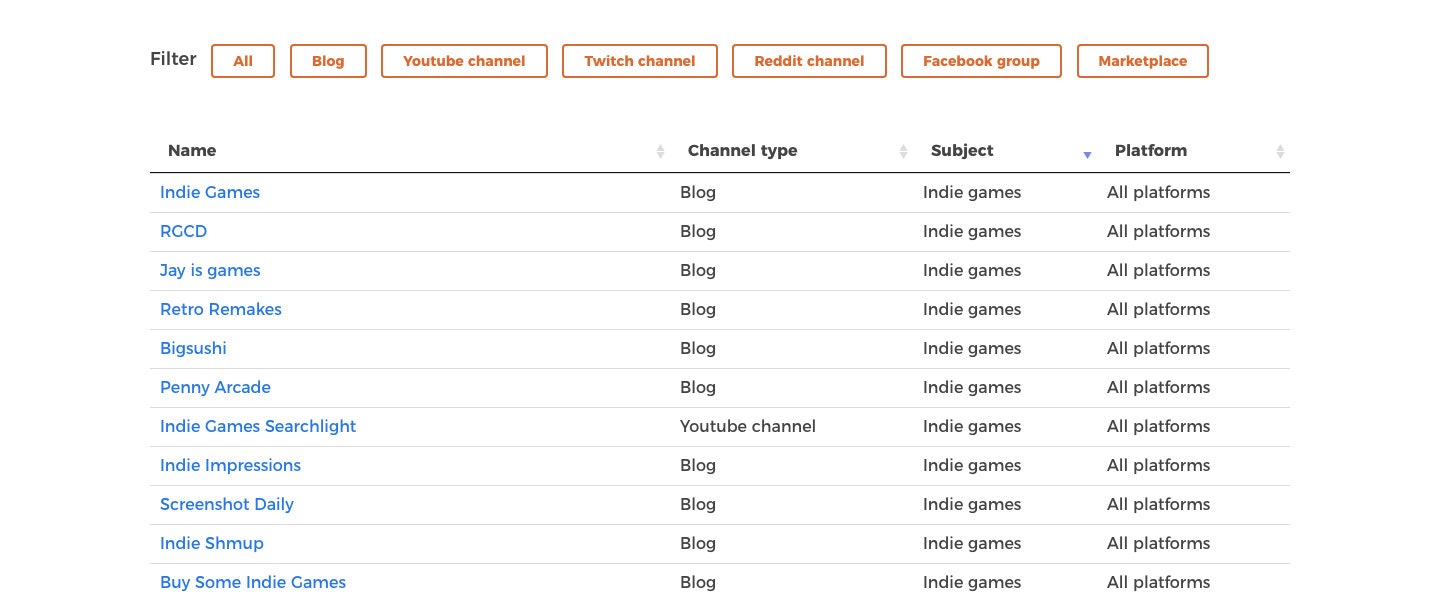Image resolution: width=1440 pixels, height=602 pixels.
Task: Filter channels by Blog
Action: click(328, 61)
